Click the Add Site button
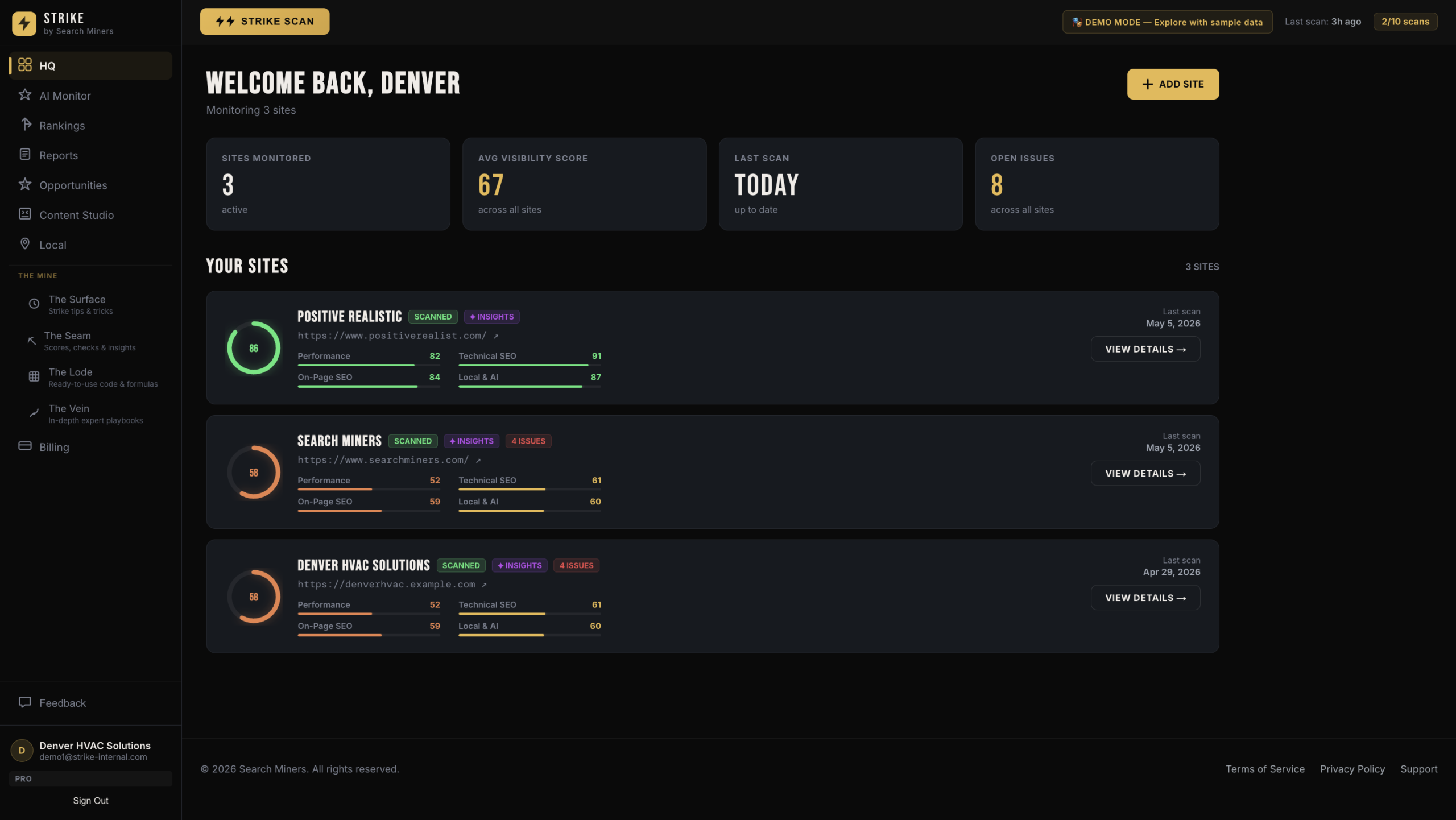This screenshot has height=820, width=1456. point(1173,84)
